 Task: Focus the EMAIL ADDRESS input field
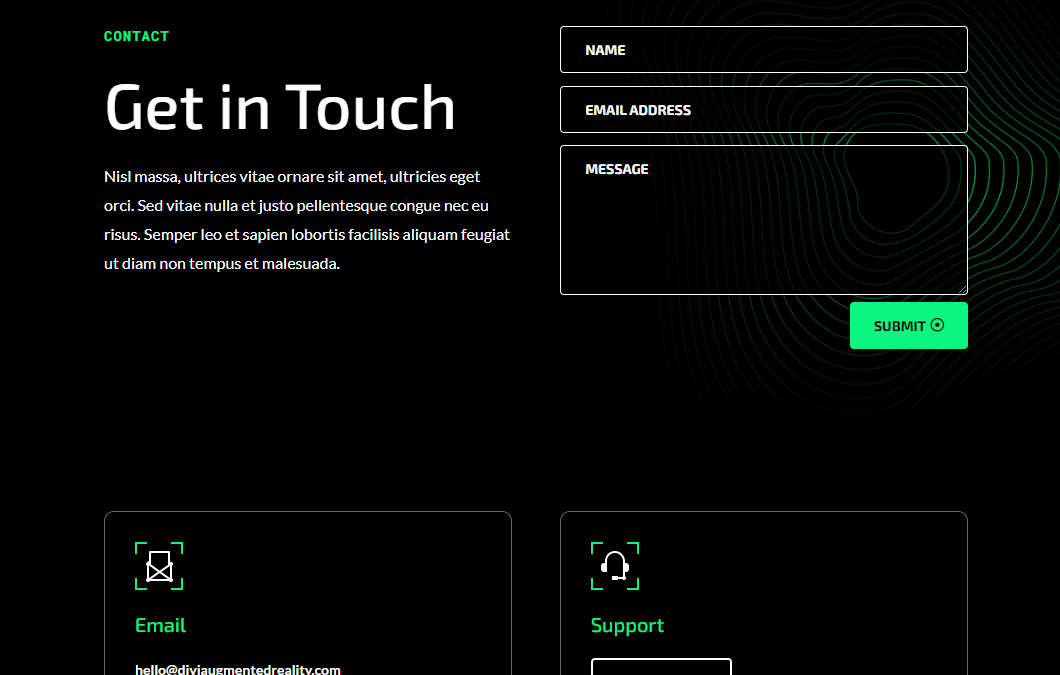click(763, 109)
